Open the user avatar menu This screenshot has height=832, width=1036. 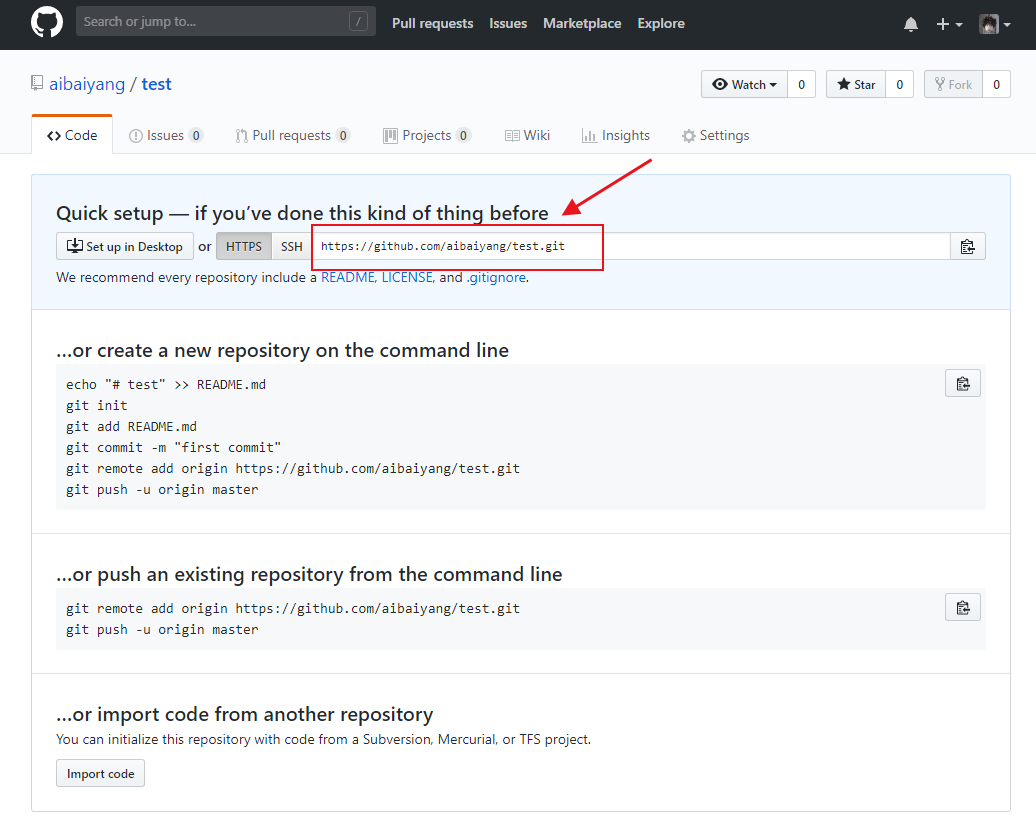coord(993,24)
